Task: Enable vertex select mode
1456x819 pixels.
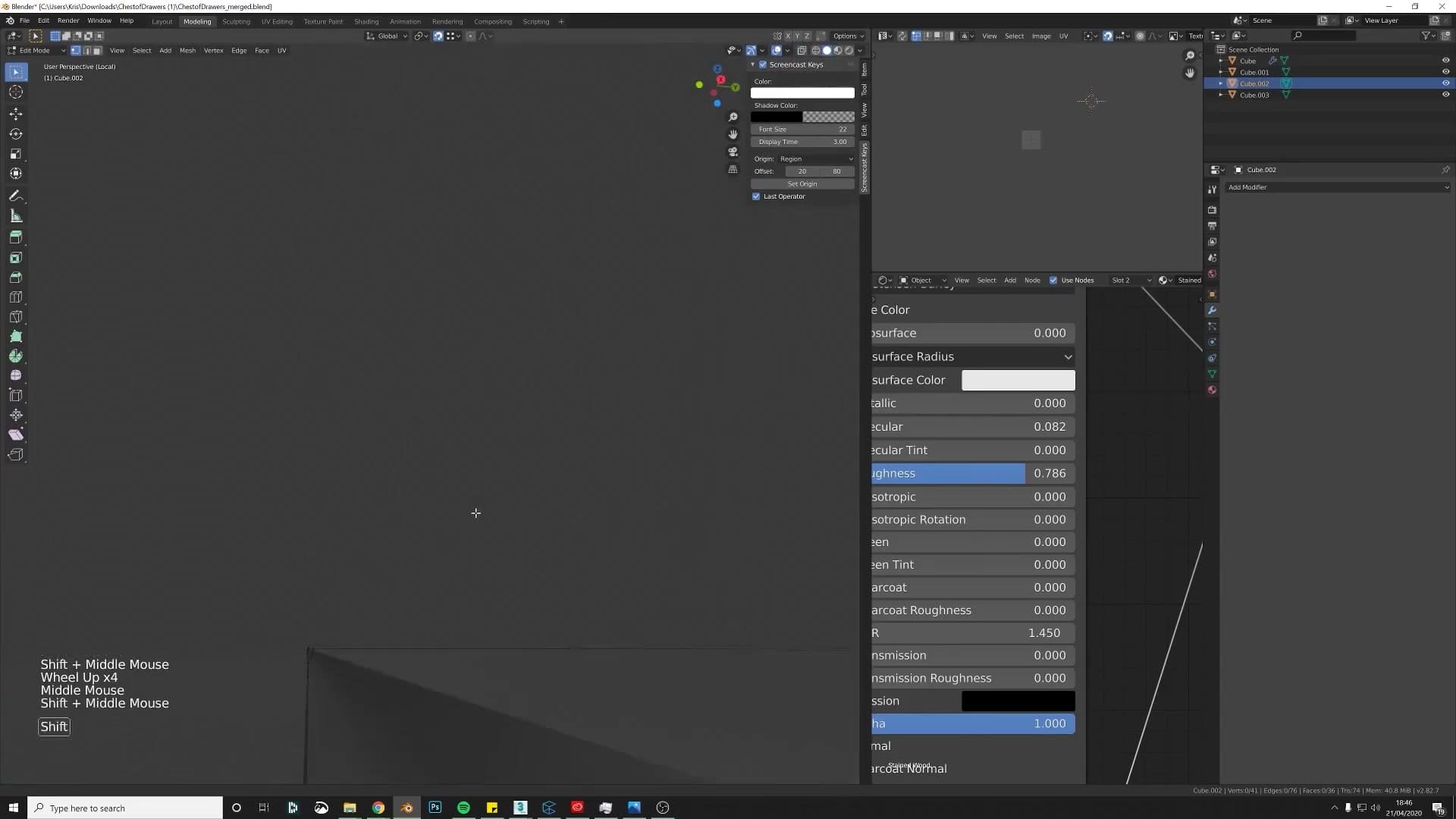Action: [75, 51]
